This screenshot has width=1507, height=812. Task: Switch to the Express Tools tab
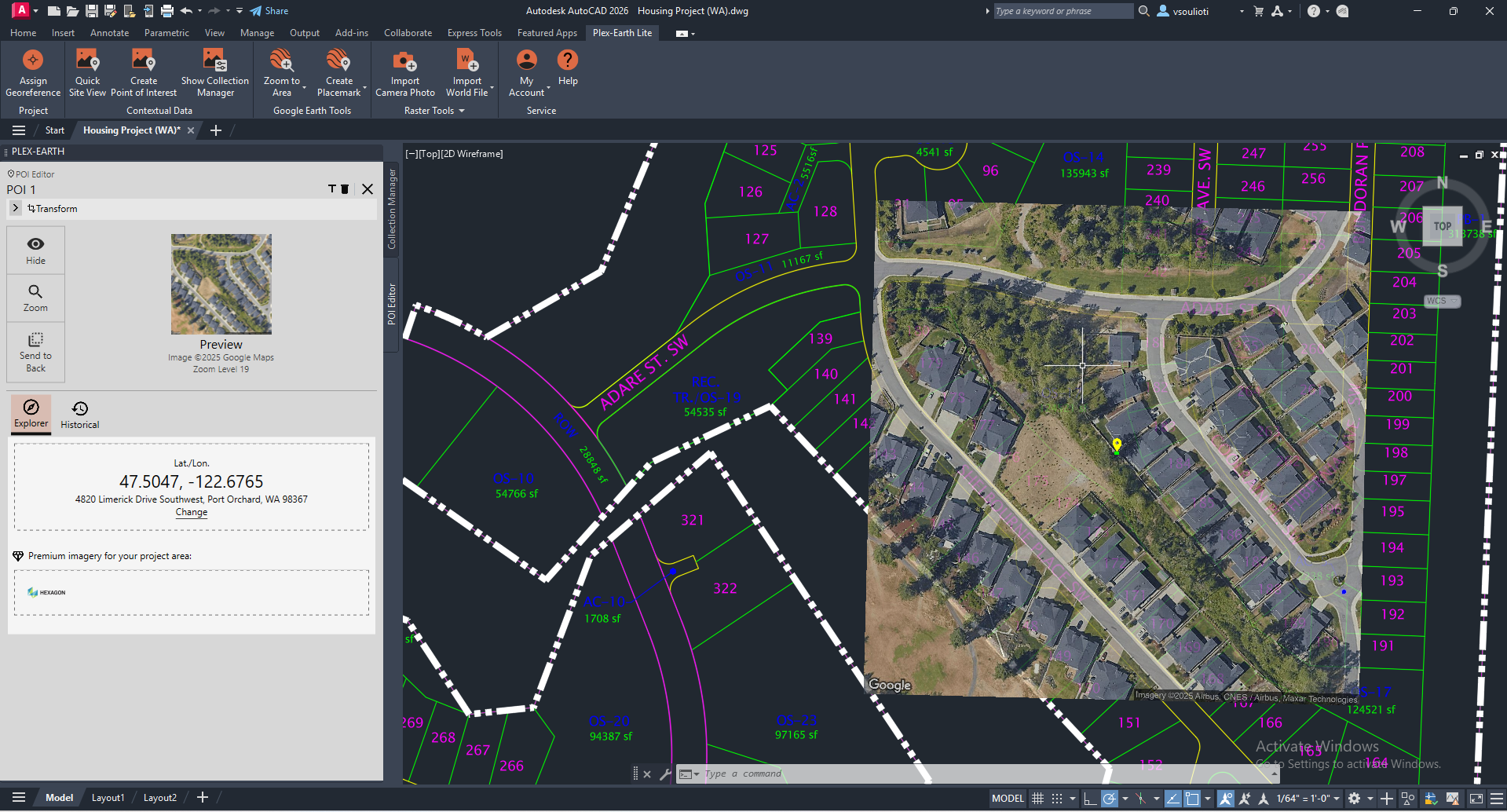(474, 33)
